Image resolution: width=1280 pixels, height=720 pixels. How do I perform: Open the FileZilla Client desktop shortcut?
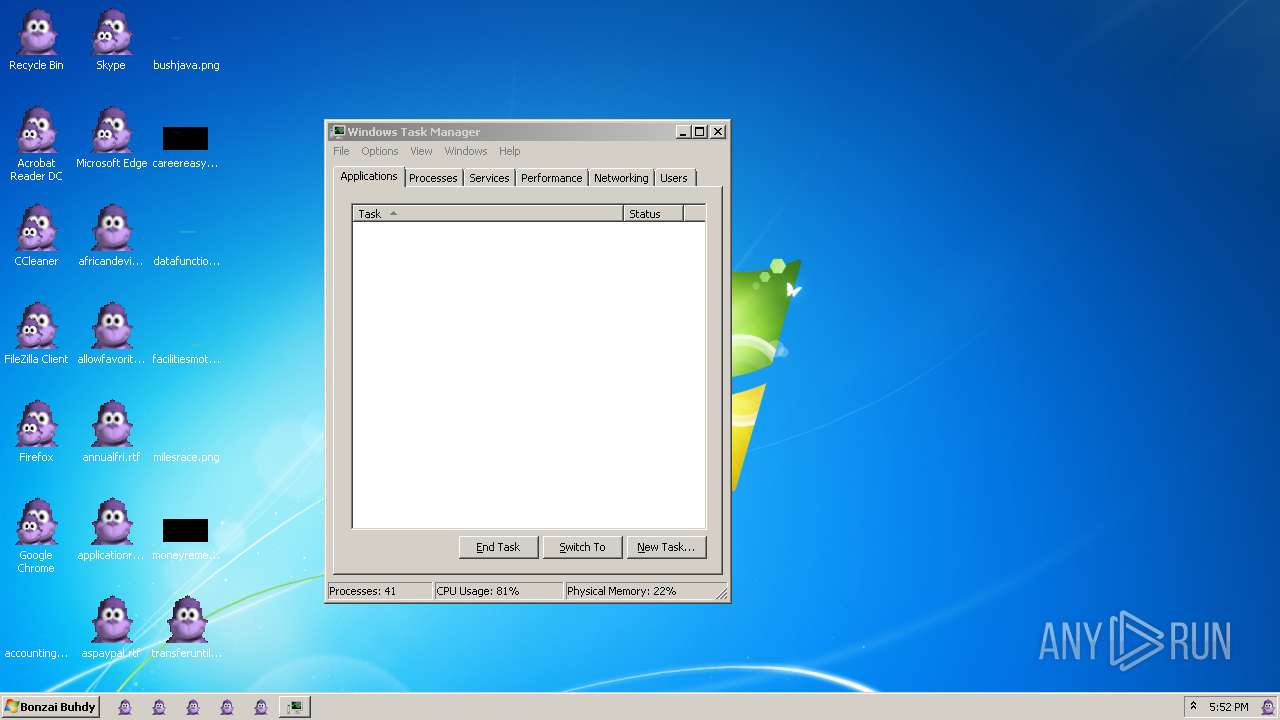point(36,334)
